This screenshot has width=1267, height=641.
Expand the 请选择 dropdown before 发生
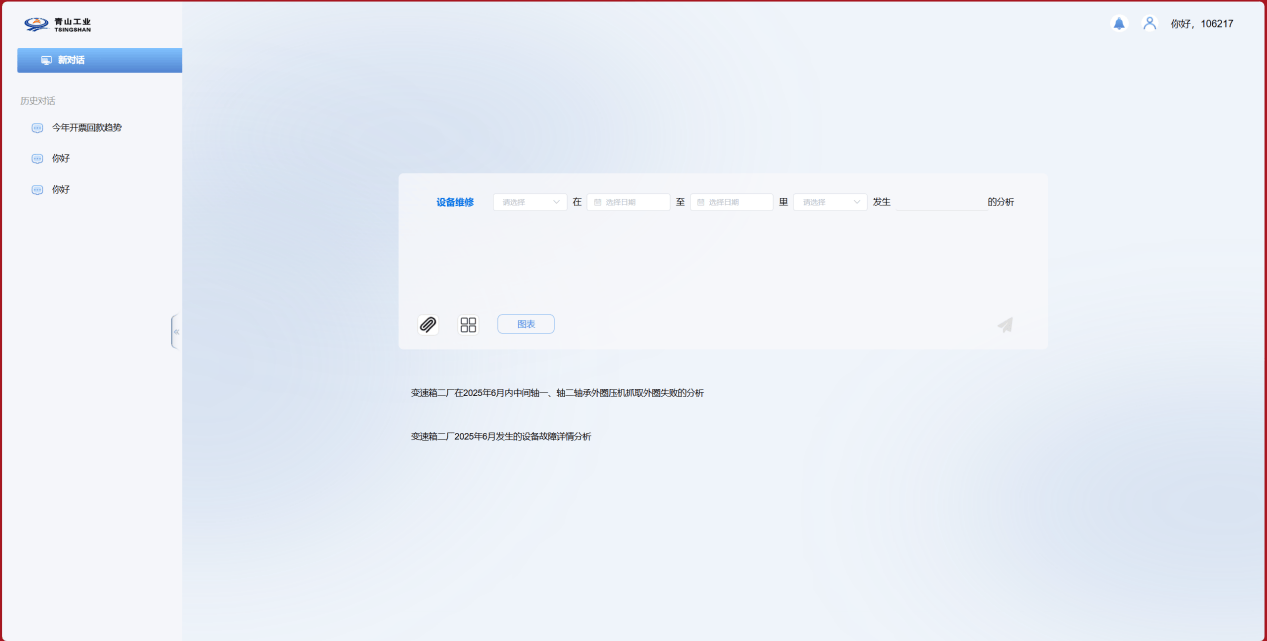pyautogui.click(x=830, y=202)
